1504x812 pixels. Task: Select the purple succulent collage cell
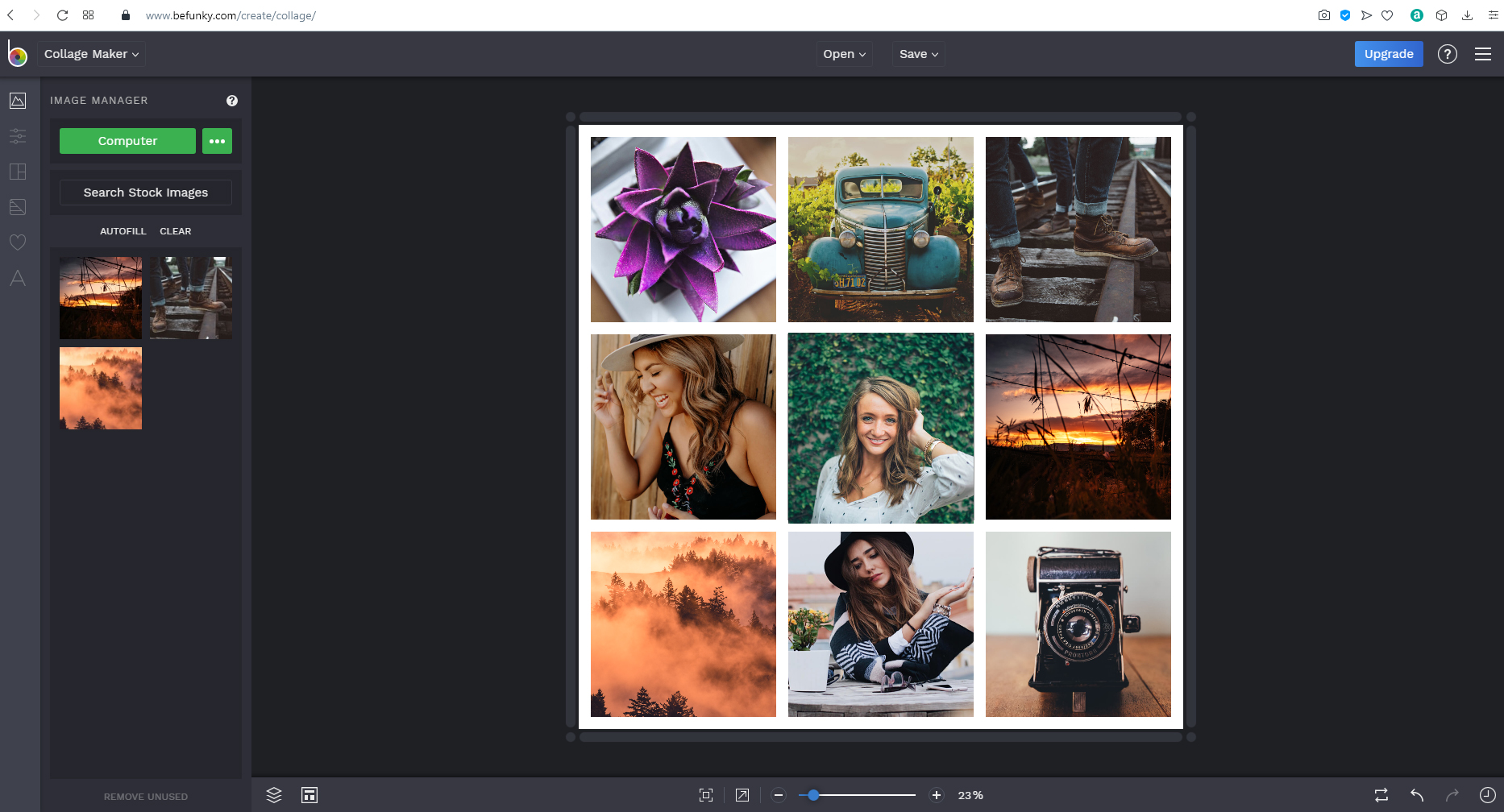click(x=683, y=230)
